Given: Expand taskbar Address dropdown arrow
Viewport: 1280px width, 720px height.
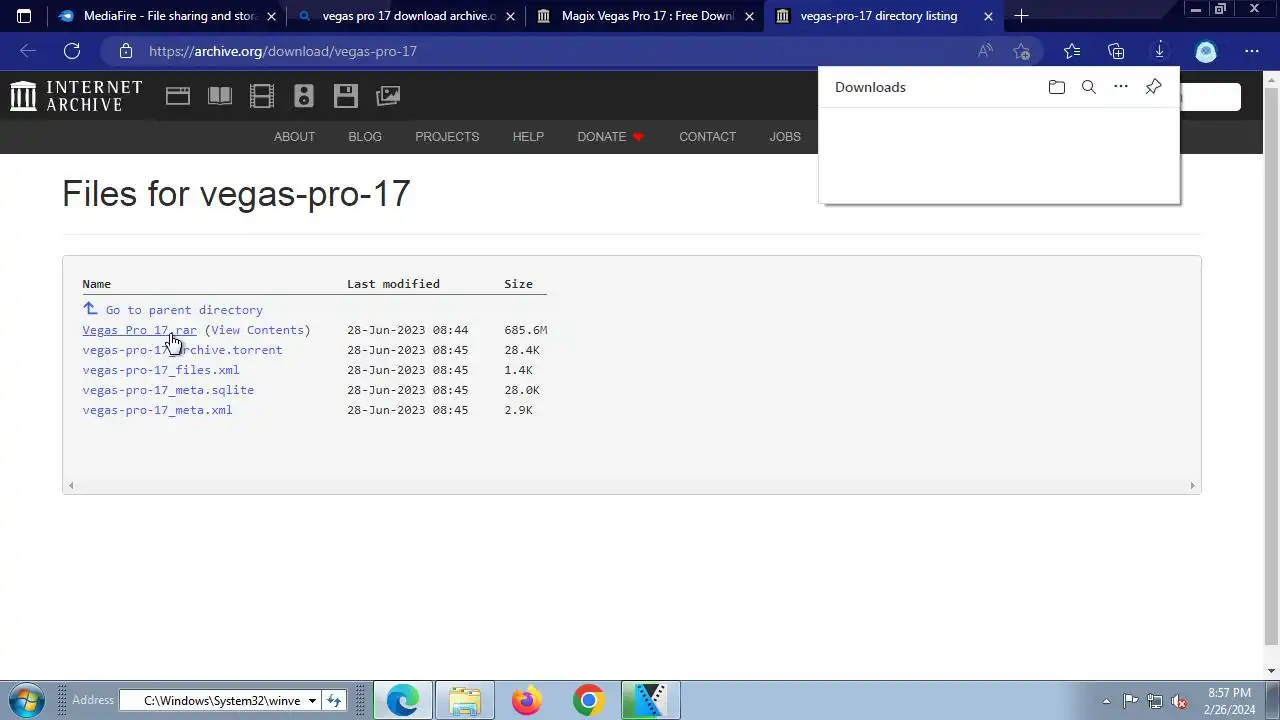Looking at the screenshot, I should coord(312,701).
